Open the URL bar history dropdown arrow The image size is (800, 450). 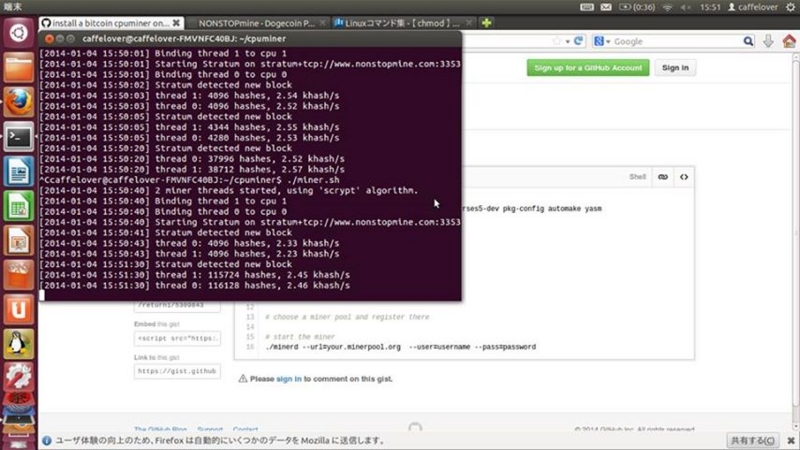567,42
